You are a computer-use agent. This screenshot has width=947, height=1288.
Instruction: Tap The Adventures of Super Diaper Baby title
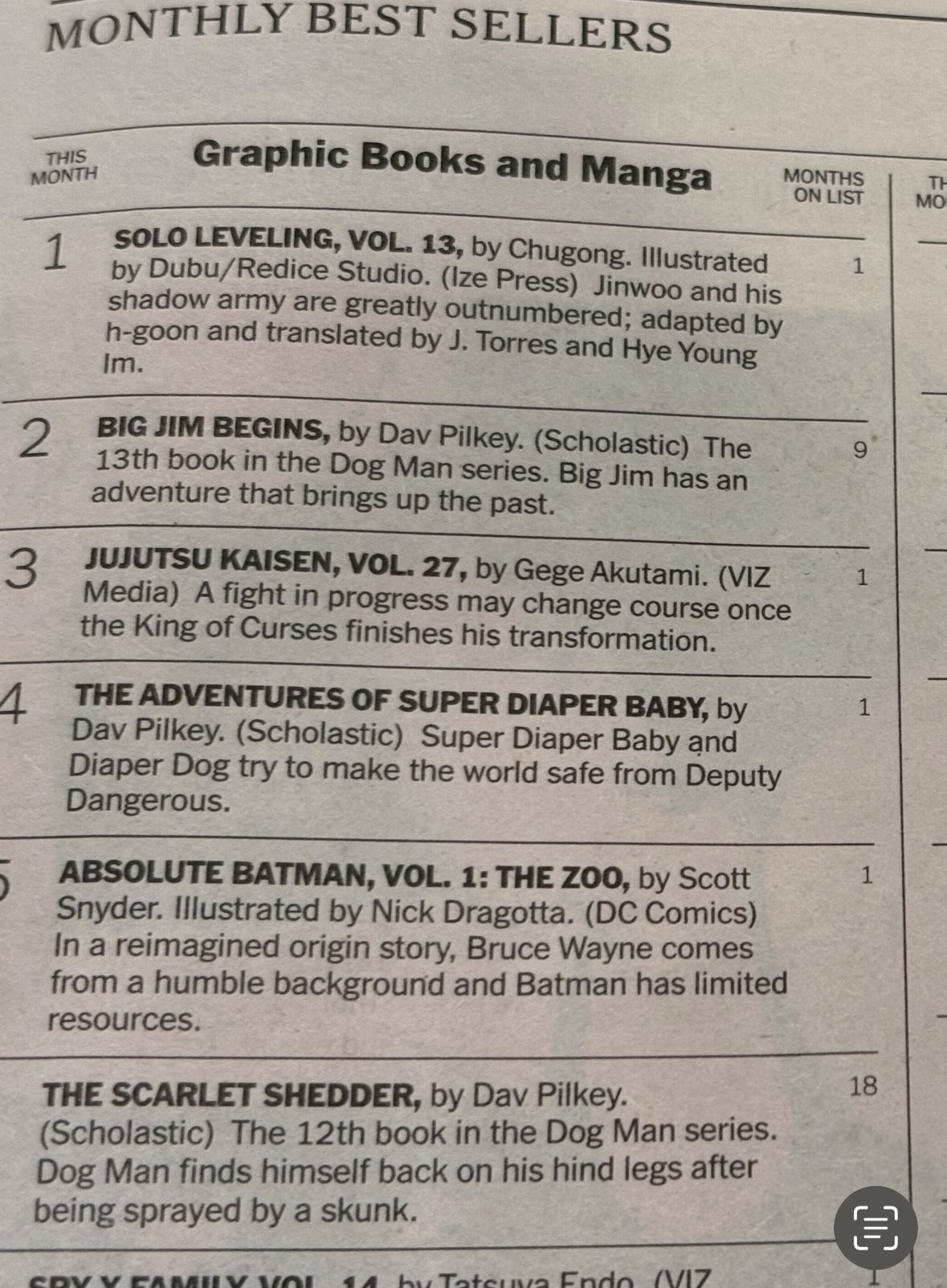pos(391,700)
